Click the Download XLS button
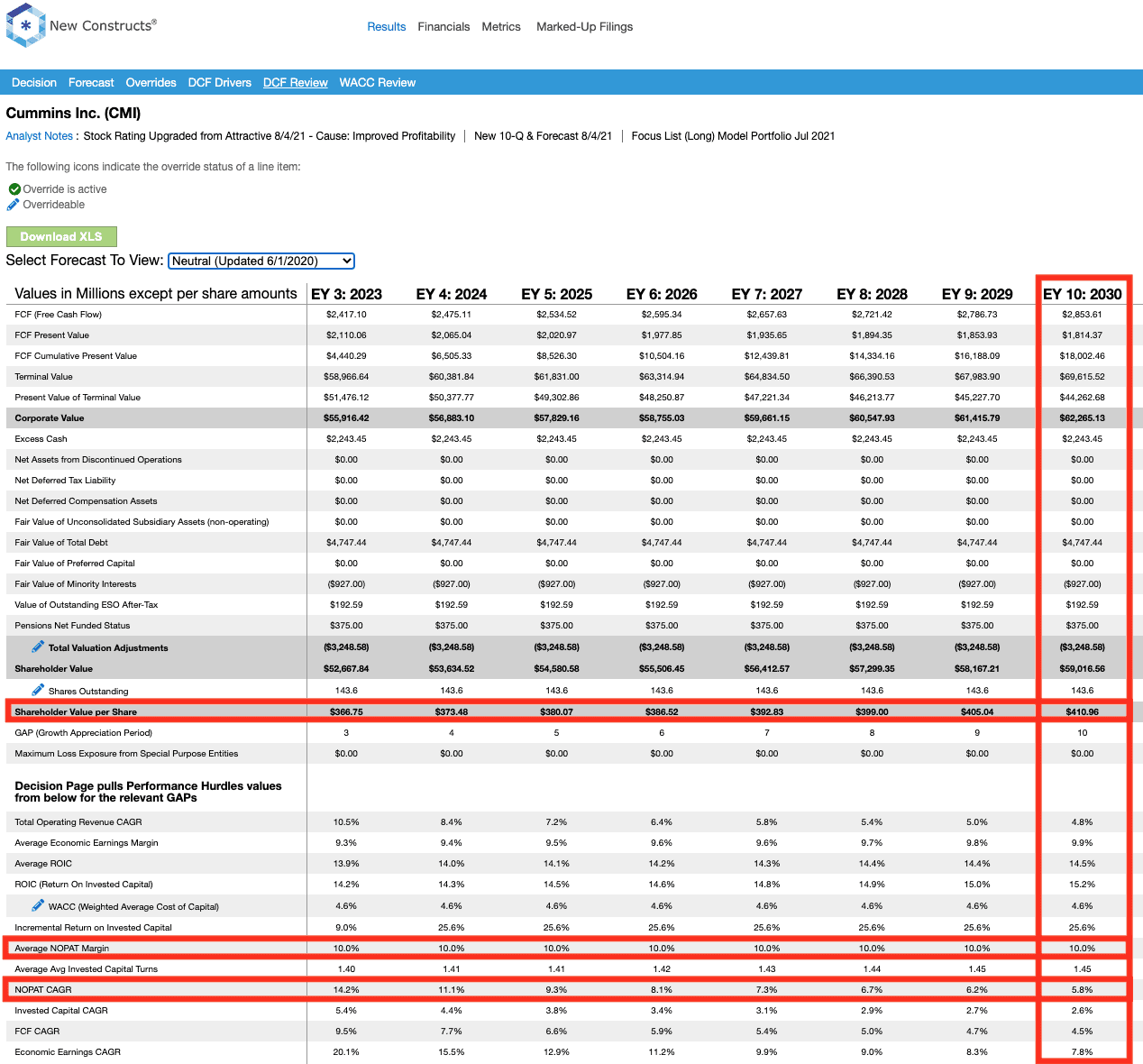 click(x=61, y=236)
